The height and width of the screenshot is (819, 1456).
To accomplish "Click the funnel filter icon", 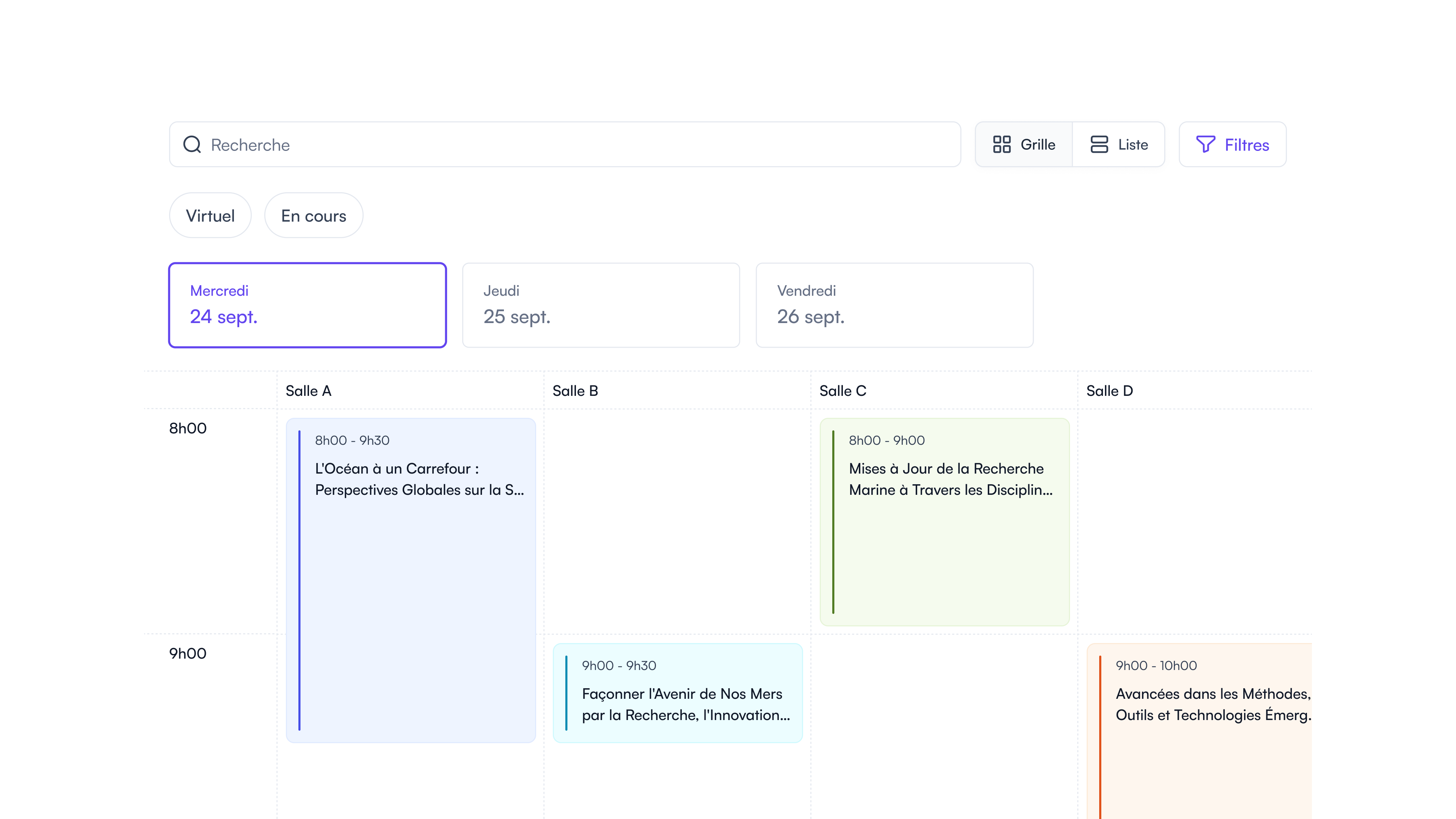I will pyautogui.click(x=1205, y=145).
